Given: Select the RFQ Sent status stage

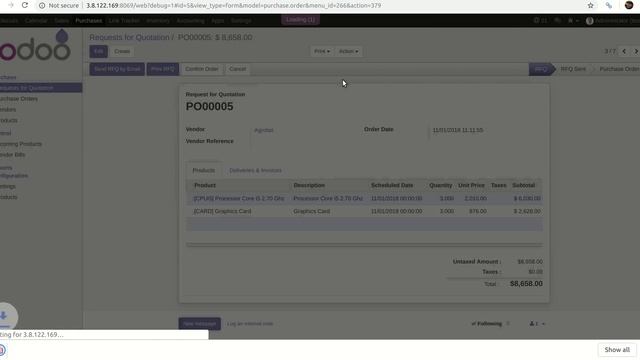Looking at the screenshot, I should (x=573, y=69).
